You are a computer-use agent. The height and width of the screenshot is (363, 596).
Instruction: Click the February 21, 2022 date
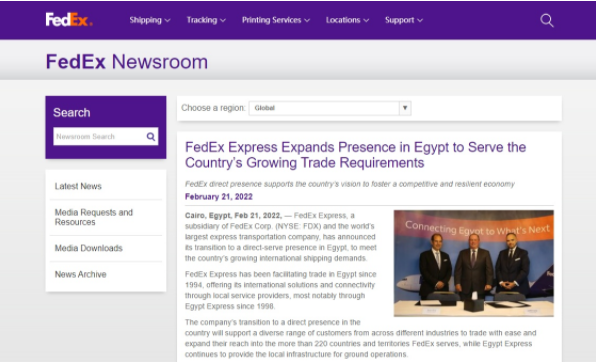219,197
